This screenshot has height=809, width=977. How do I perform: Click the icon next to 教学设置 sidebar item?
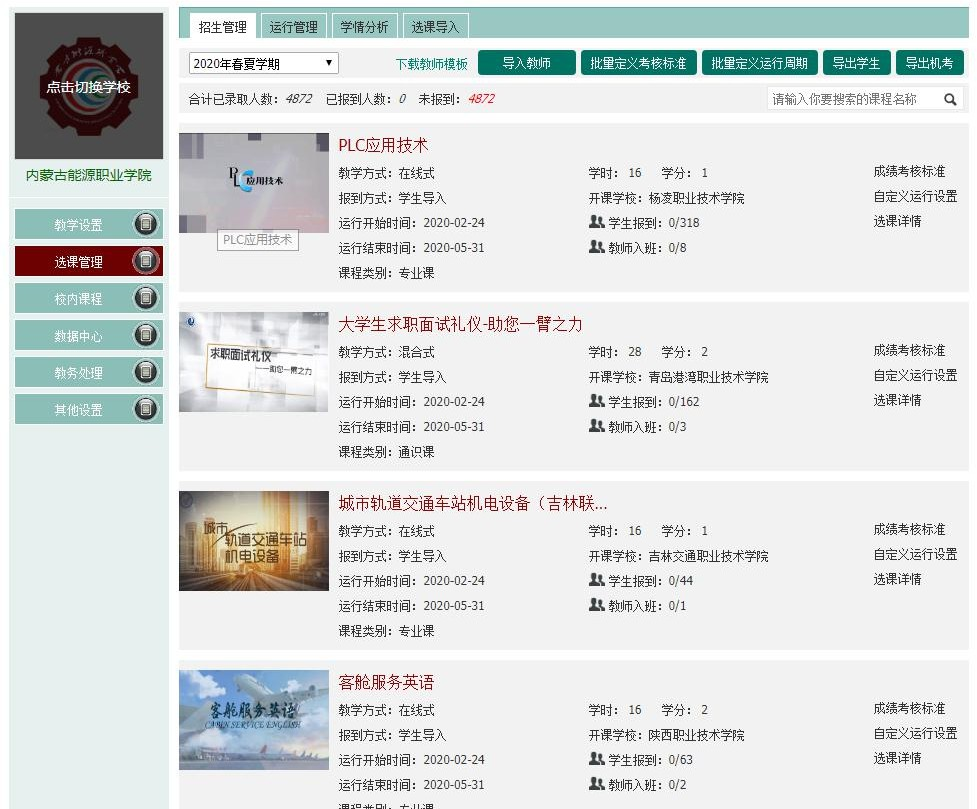[x=148, y=224]
